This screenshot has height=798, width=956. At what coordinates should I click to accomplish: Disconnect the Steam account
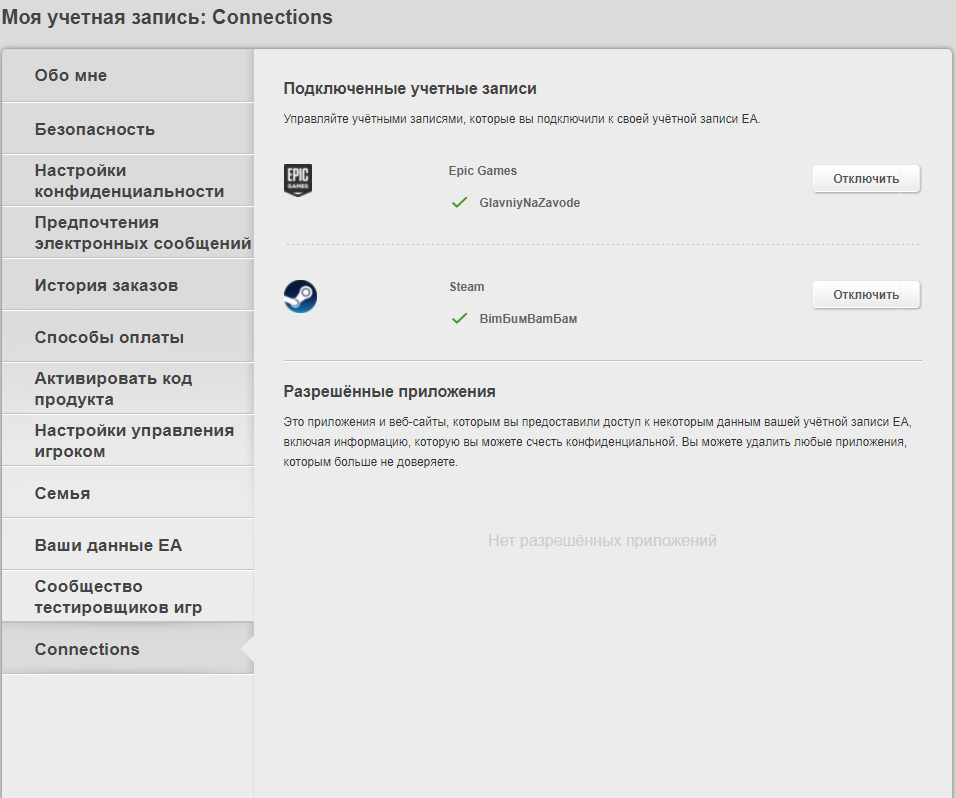866,294
